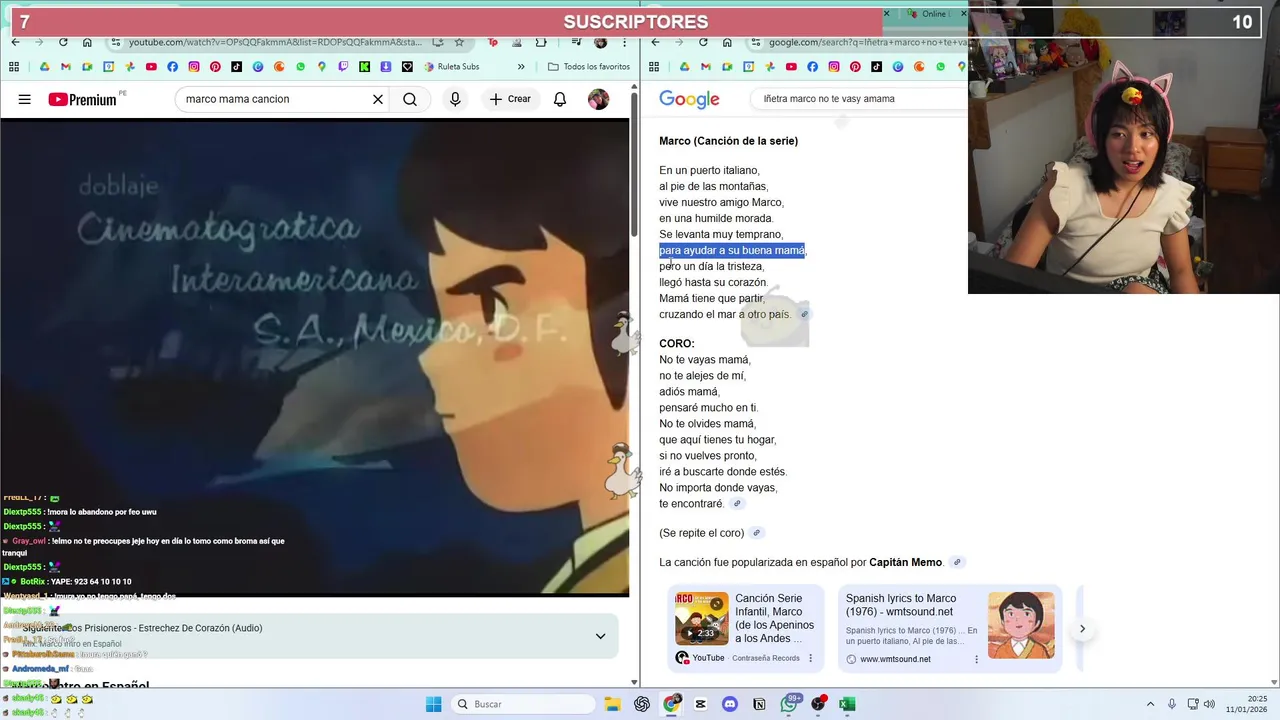
Task: Open more options for the Contraseña Records card
Action: (811, 658)
